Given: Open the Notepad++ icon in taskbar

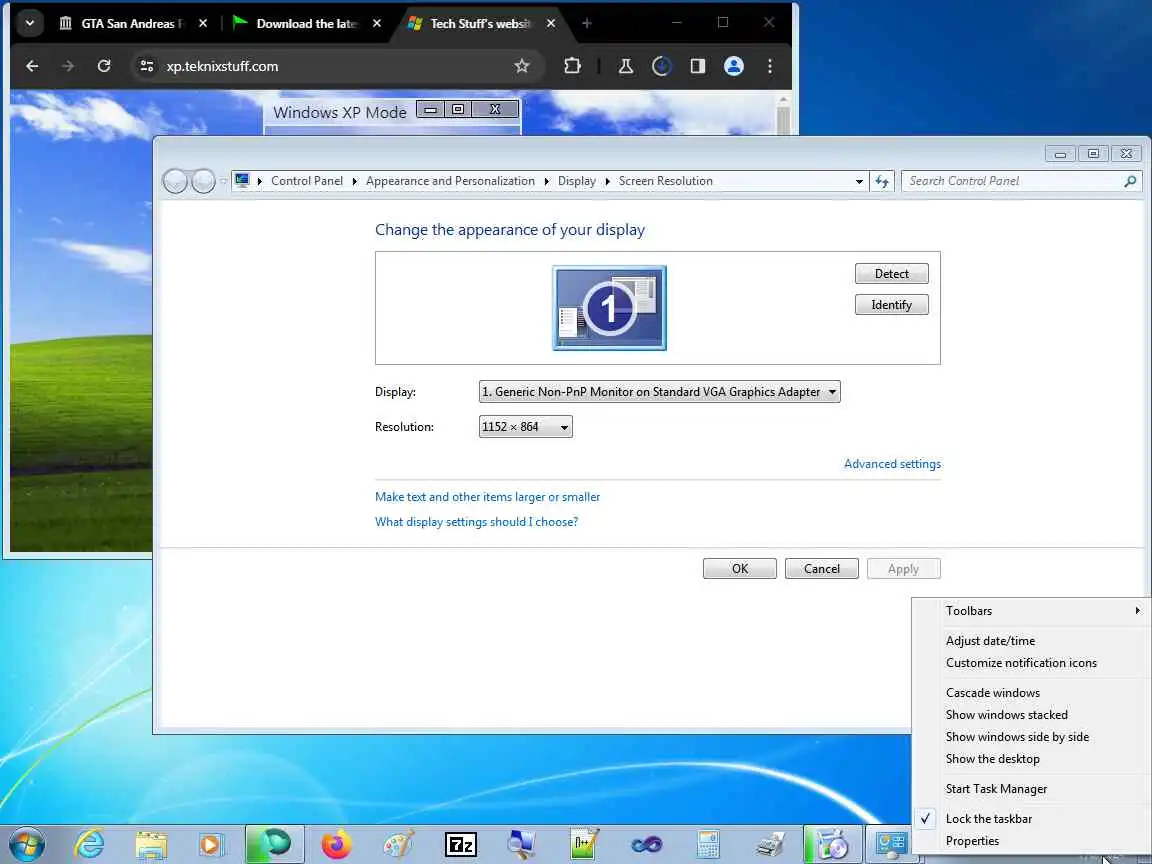Looking at the screenshot, I should 584,845.
